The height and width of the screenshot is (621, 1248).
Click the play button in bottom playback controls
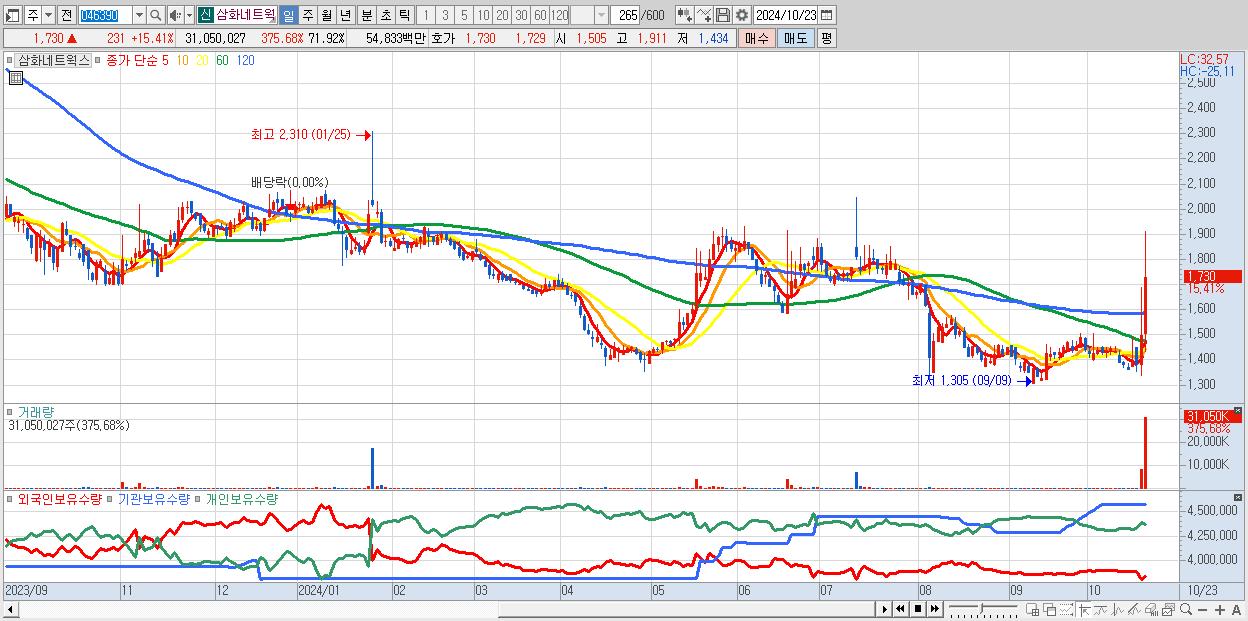884,609
